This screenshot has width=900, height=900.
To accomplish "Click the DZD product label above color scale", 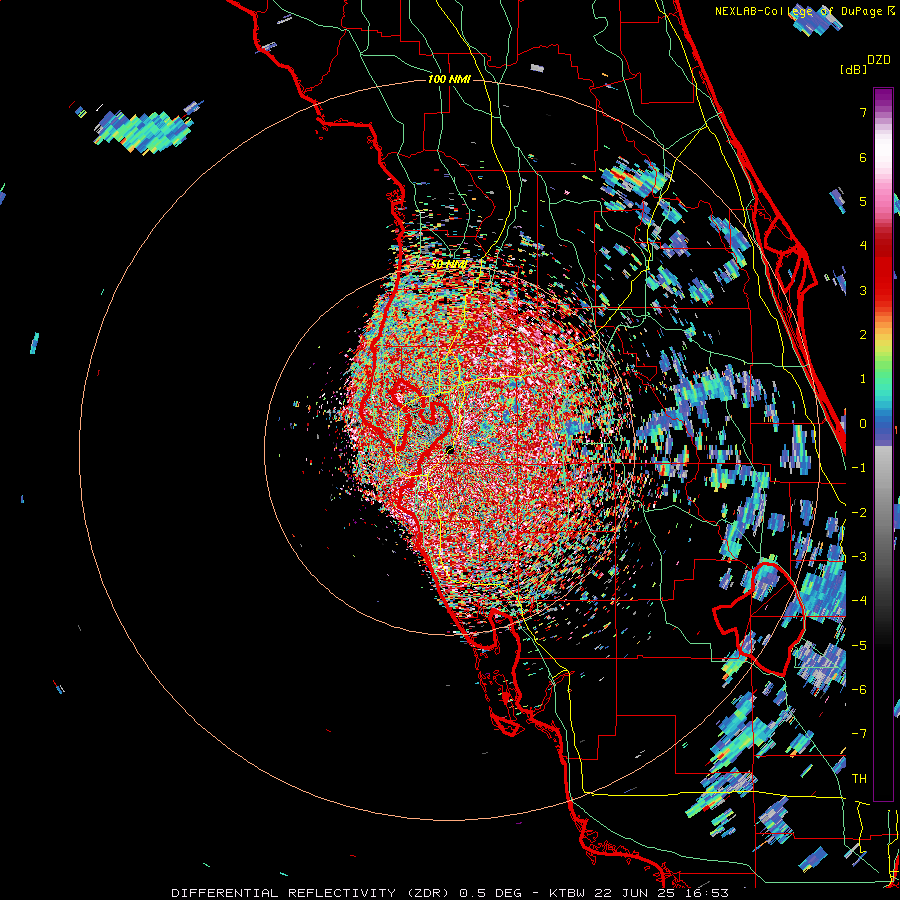I will click(879, 60).
